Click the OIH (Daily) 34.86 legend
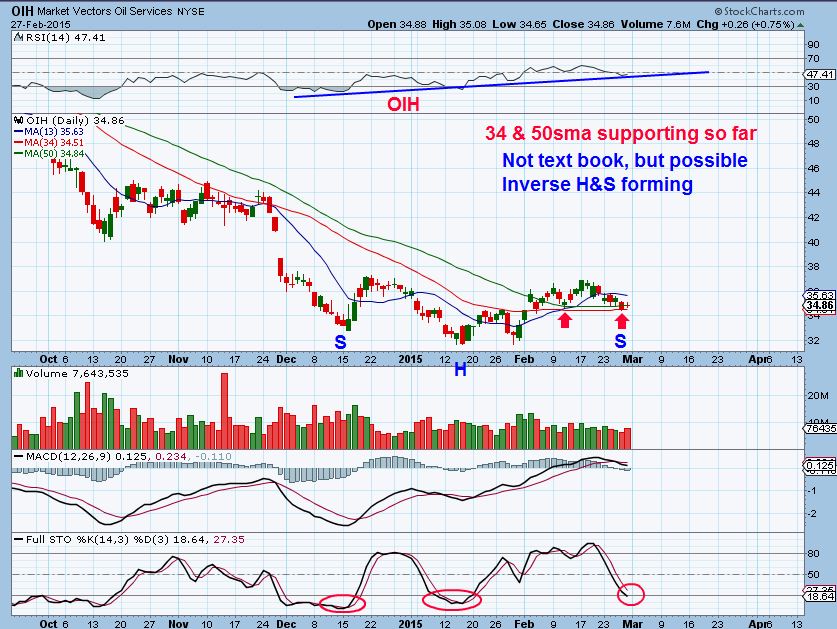Screen dimensions: 837x629 coord(75,121)
